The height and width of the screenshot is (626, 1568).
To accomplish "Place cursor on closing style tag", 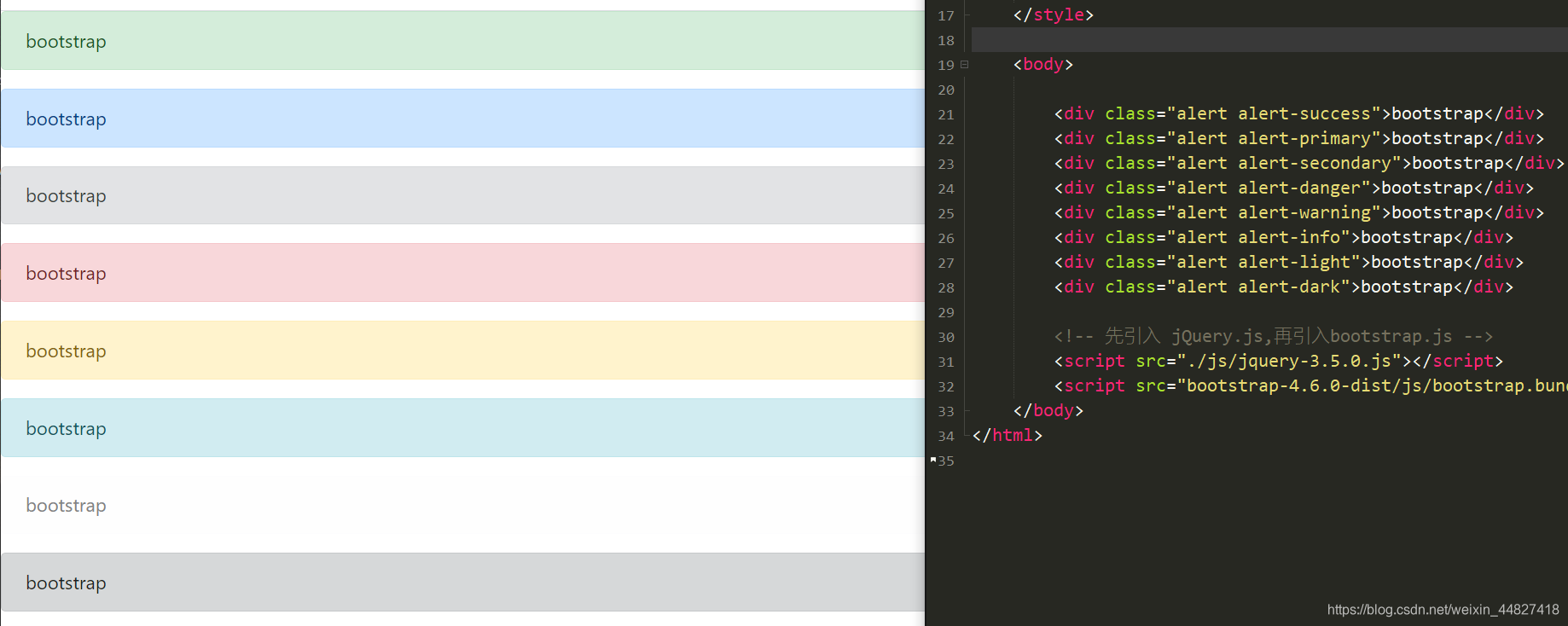I will click(1054, 14).
